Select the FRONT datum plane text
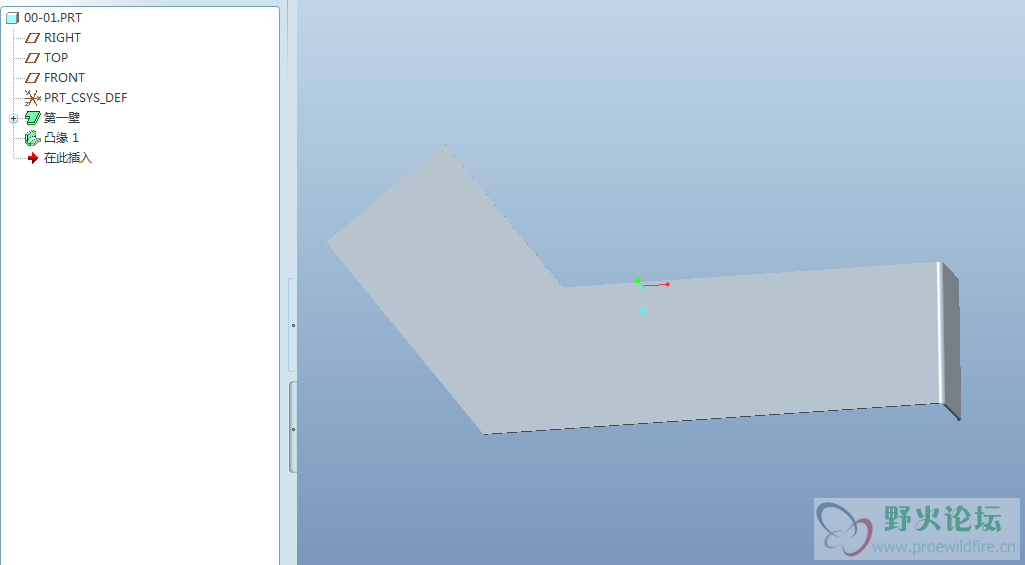This screenshot has height=565, width=1025. click(64, 77)
